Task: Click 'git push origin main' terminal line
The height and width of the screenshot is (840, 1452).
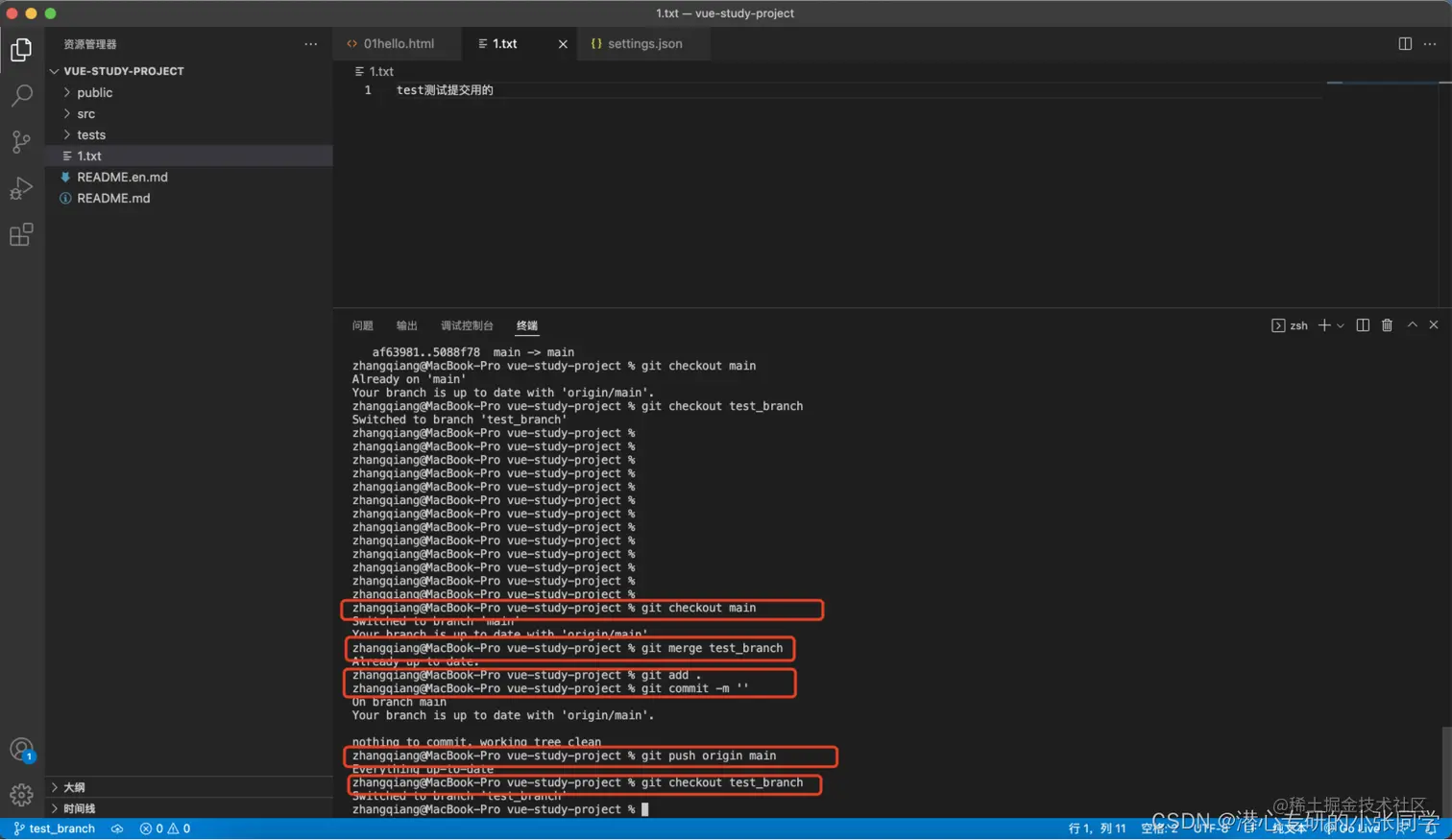Action: tap(564, 756)
